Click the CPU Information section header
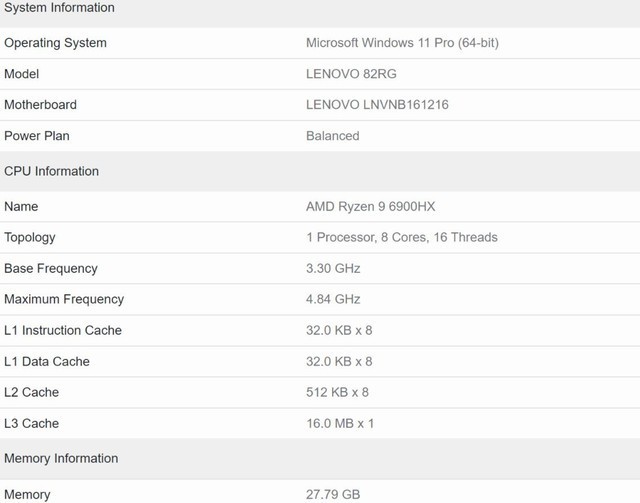 pos(51,171)
